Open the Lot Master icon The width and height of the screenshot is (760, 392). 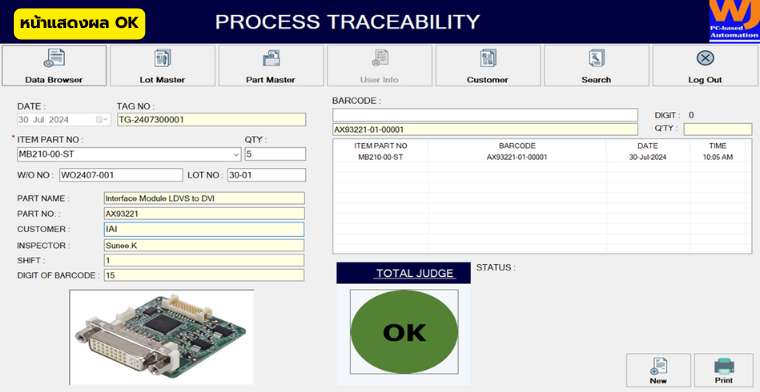click(x=162, y=58)
